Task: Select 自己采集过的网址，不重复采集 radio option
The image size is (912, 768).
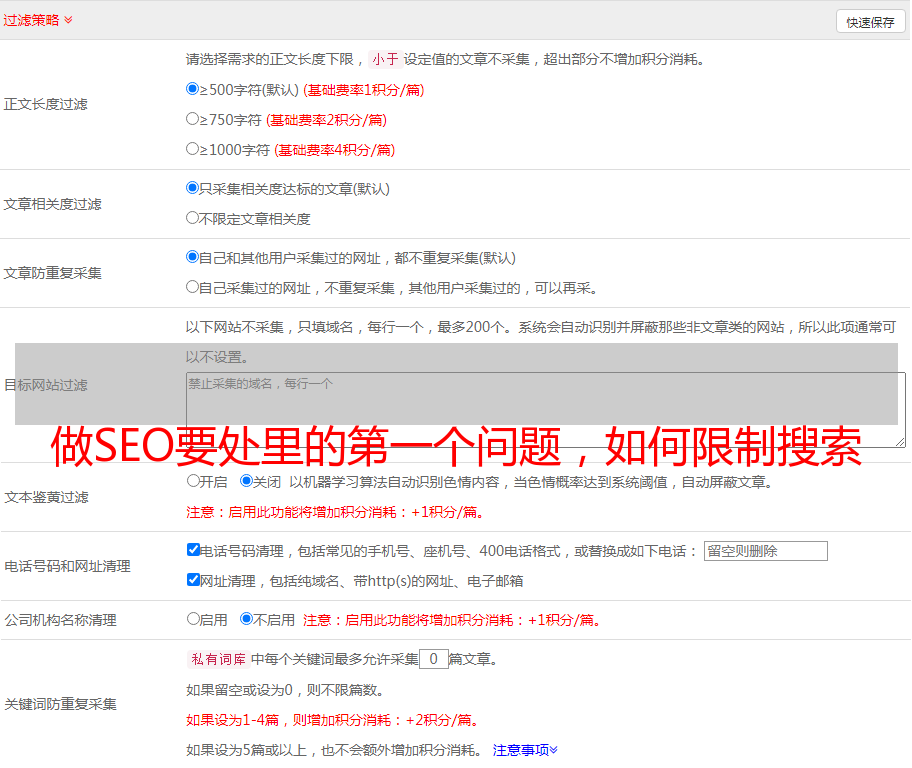Action: pos(193,287)
